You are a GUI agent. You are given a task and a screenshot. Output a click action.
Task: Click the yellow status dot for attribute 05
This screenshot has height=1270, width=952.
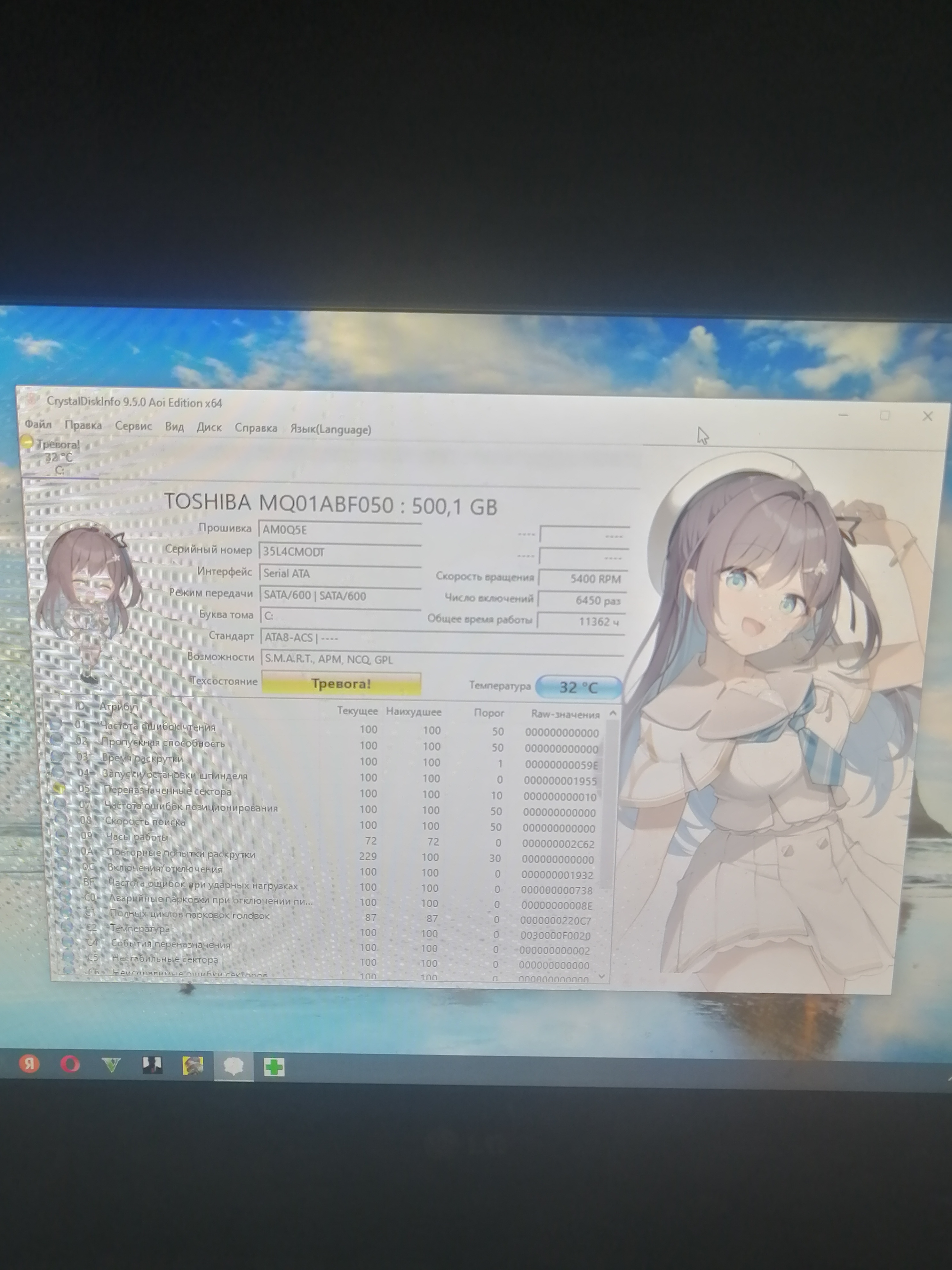click(x=59, y=788)
